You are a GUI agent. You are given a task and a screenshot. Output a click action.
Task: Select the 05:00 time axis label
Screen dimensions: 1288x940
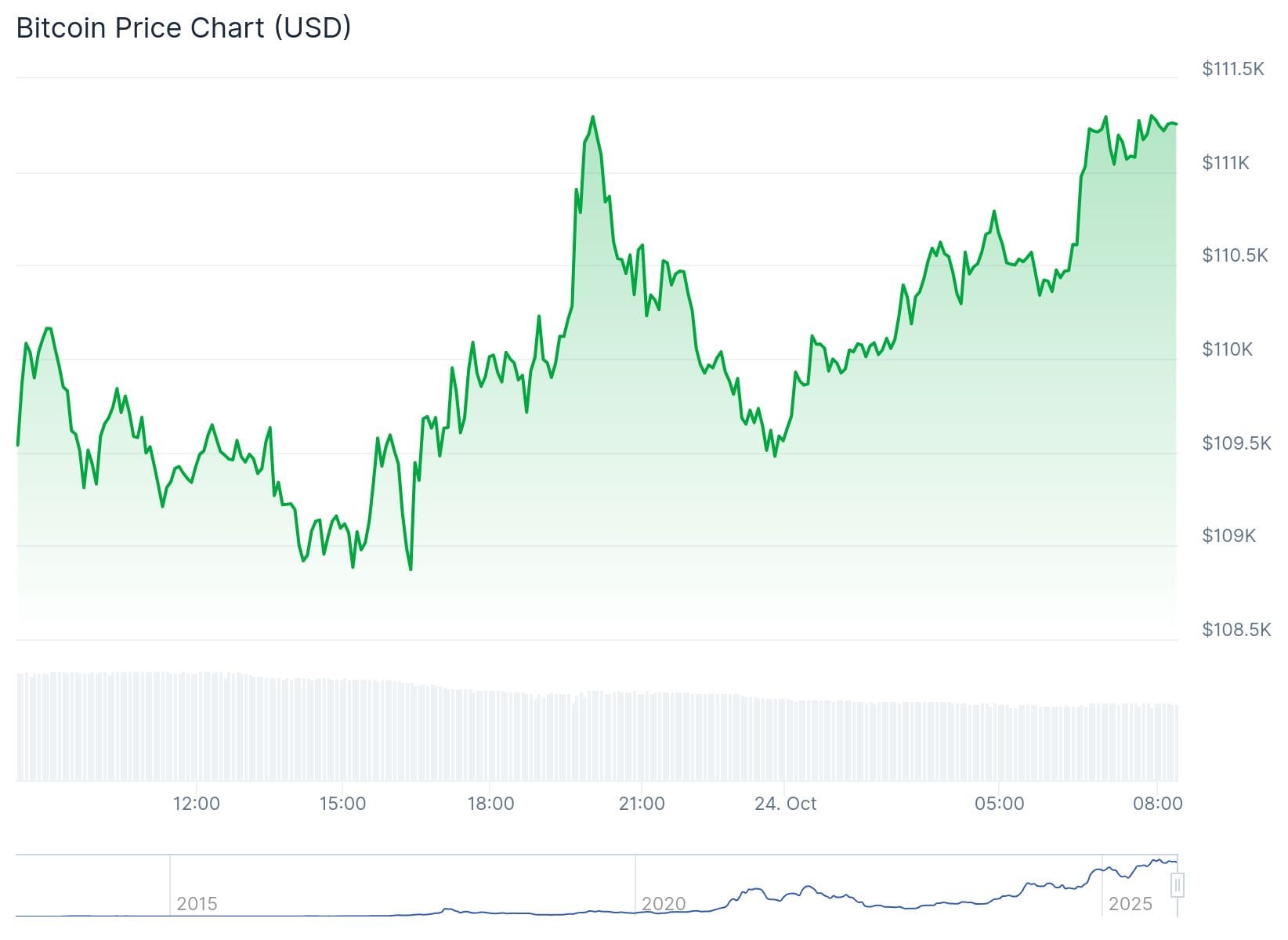click(999, 804)
